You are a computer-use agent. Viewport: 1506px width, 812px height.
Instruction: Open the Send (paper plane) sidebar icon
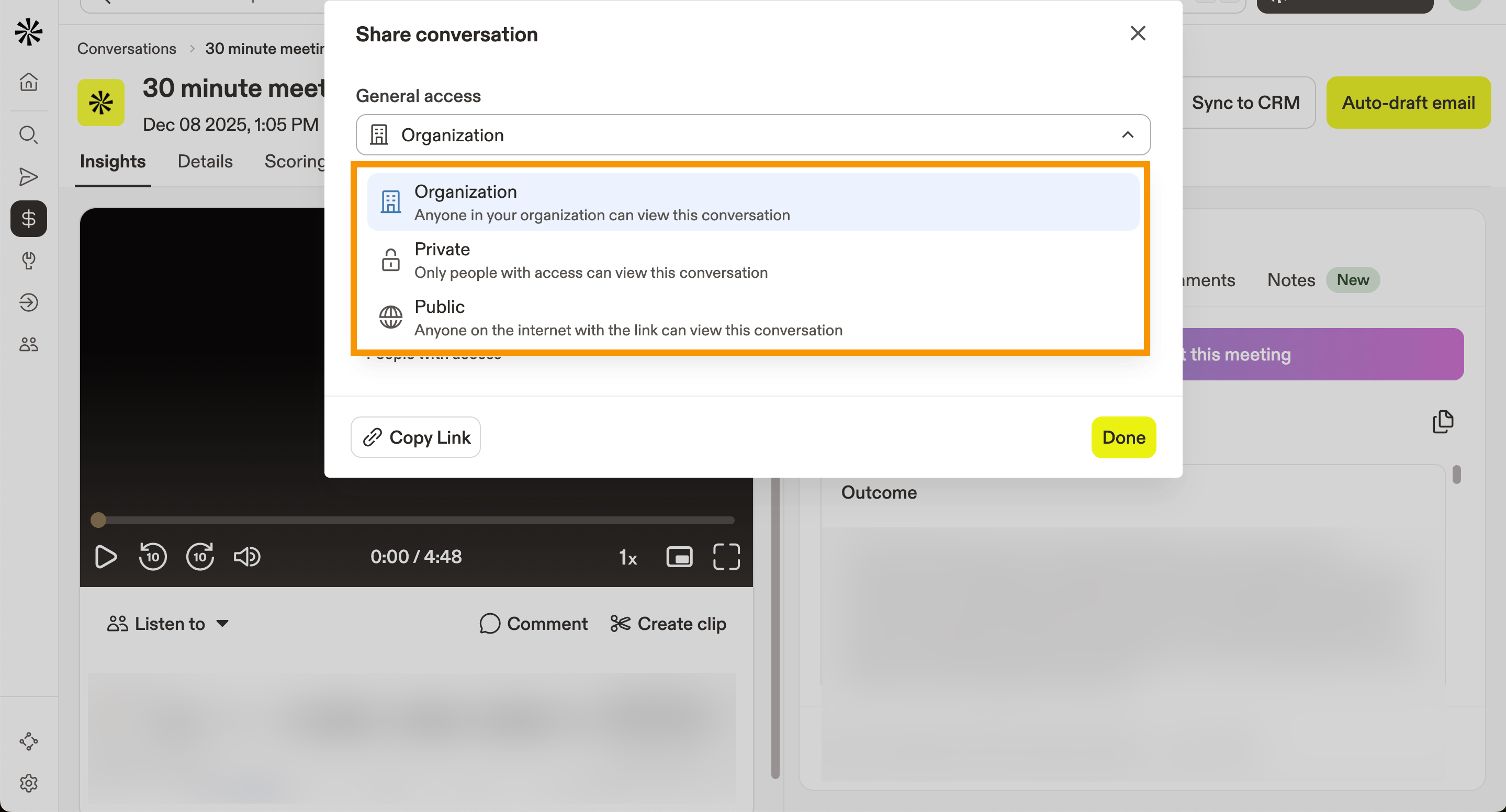29,176
